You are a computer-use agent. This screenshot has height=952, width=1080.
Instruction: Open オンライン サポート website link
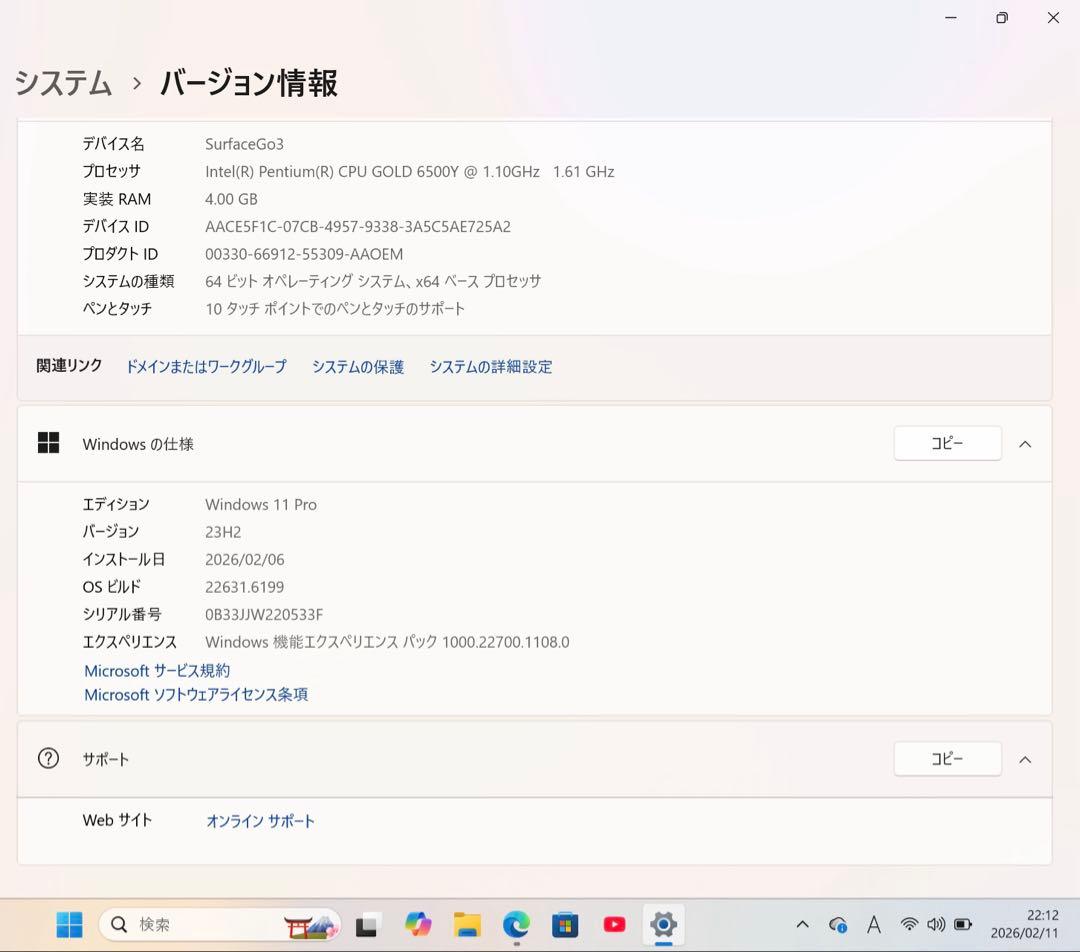(260, 820)
